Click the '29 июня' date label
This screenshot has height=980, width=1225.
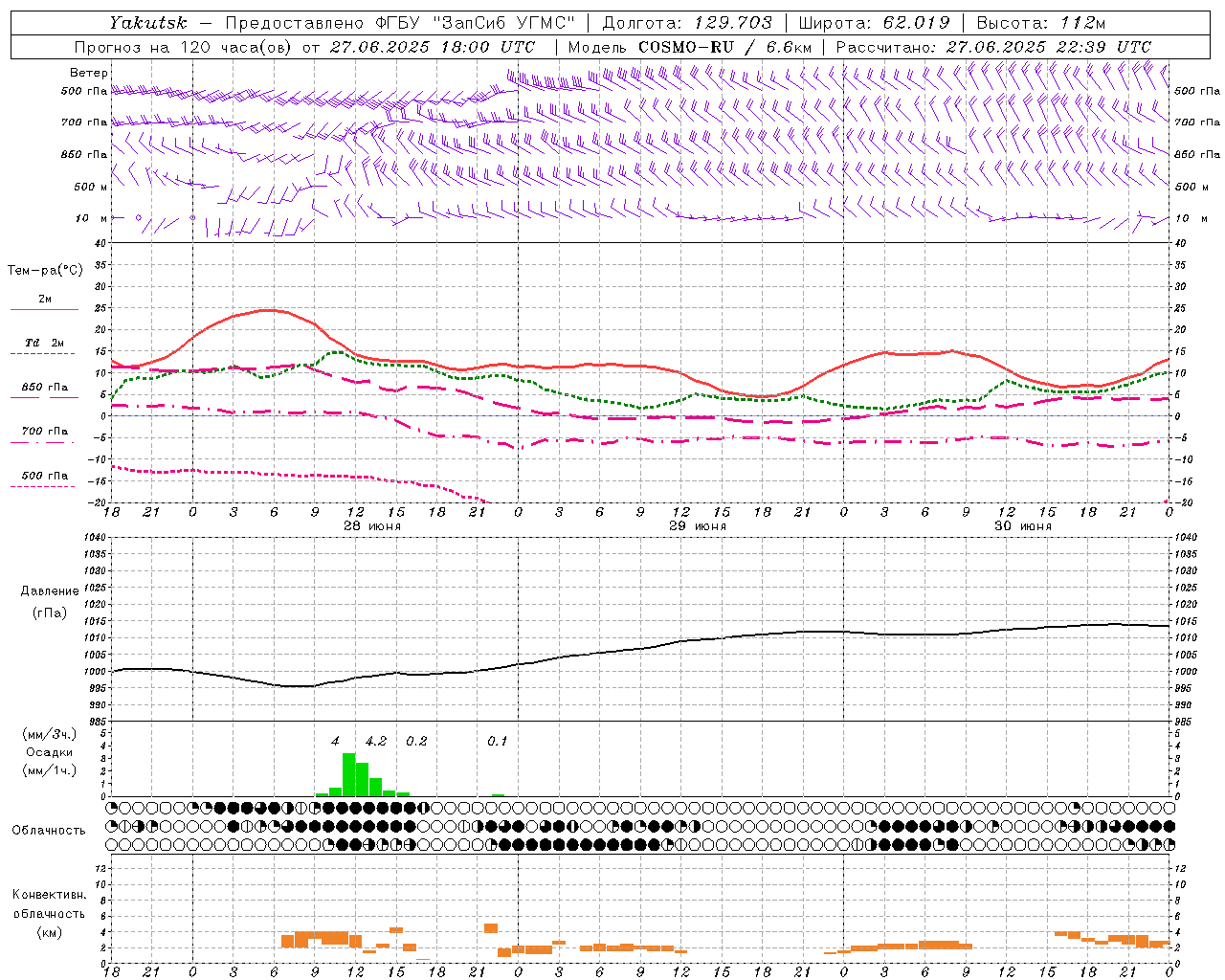point(698,526)
